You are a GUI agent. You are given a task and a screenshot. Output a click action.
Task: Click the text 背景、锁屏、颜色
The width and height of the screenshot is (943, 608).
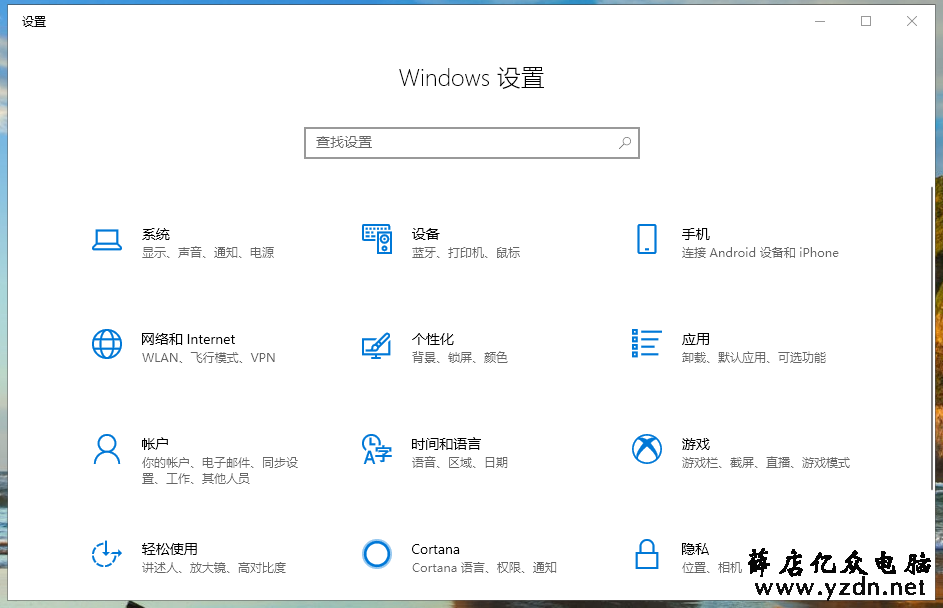(x=459, y=358)
